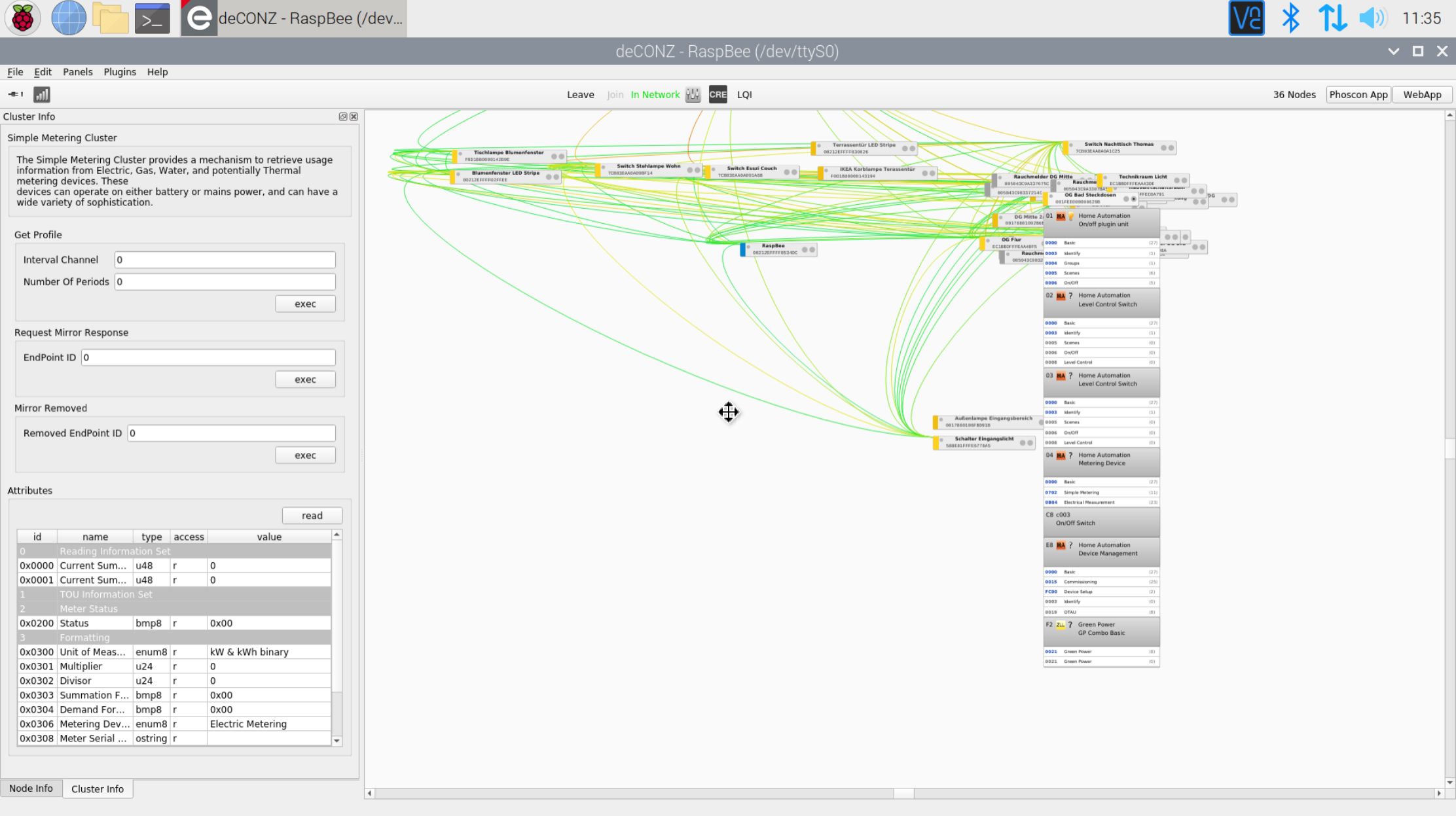The image size is (1456, 816).
Task: Open network settings sliders icon
Action: (693, 95)
